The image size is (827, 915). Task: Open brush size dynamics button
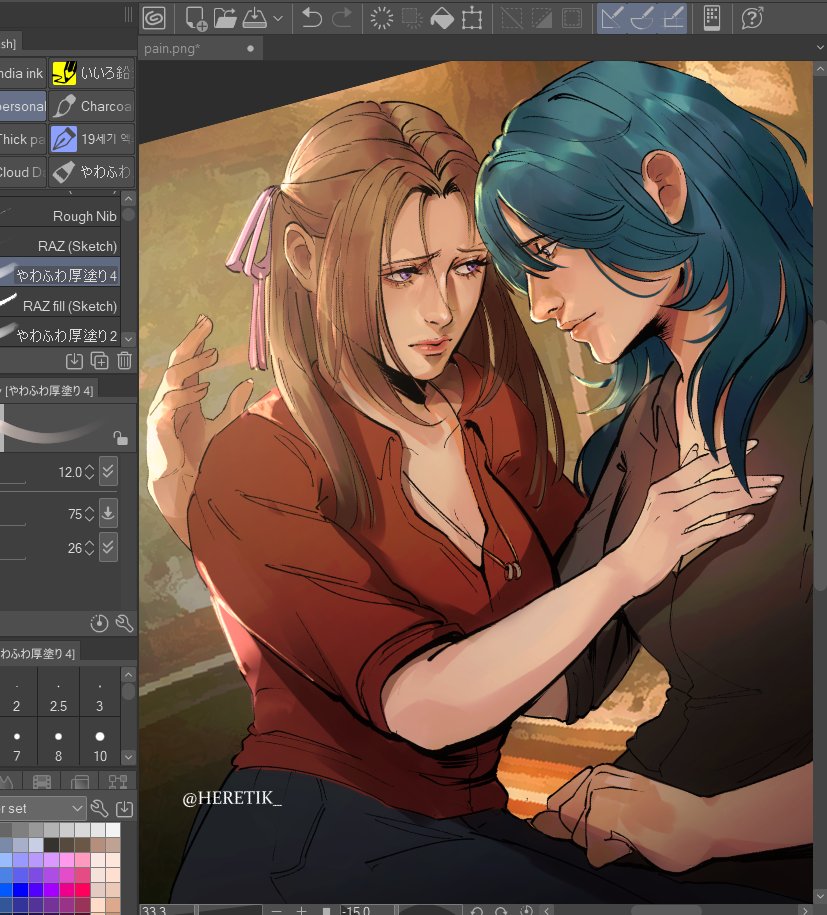click(x=109, y=472)
